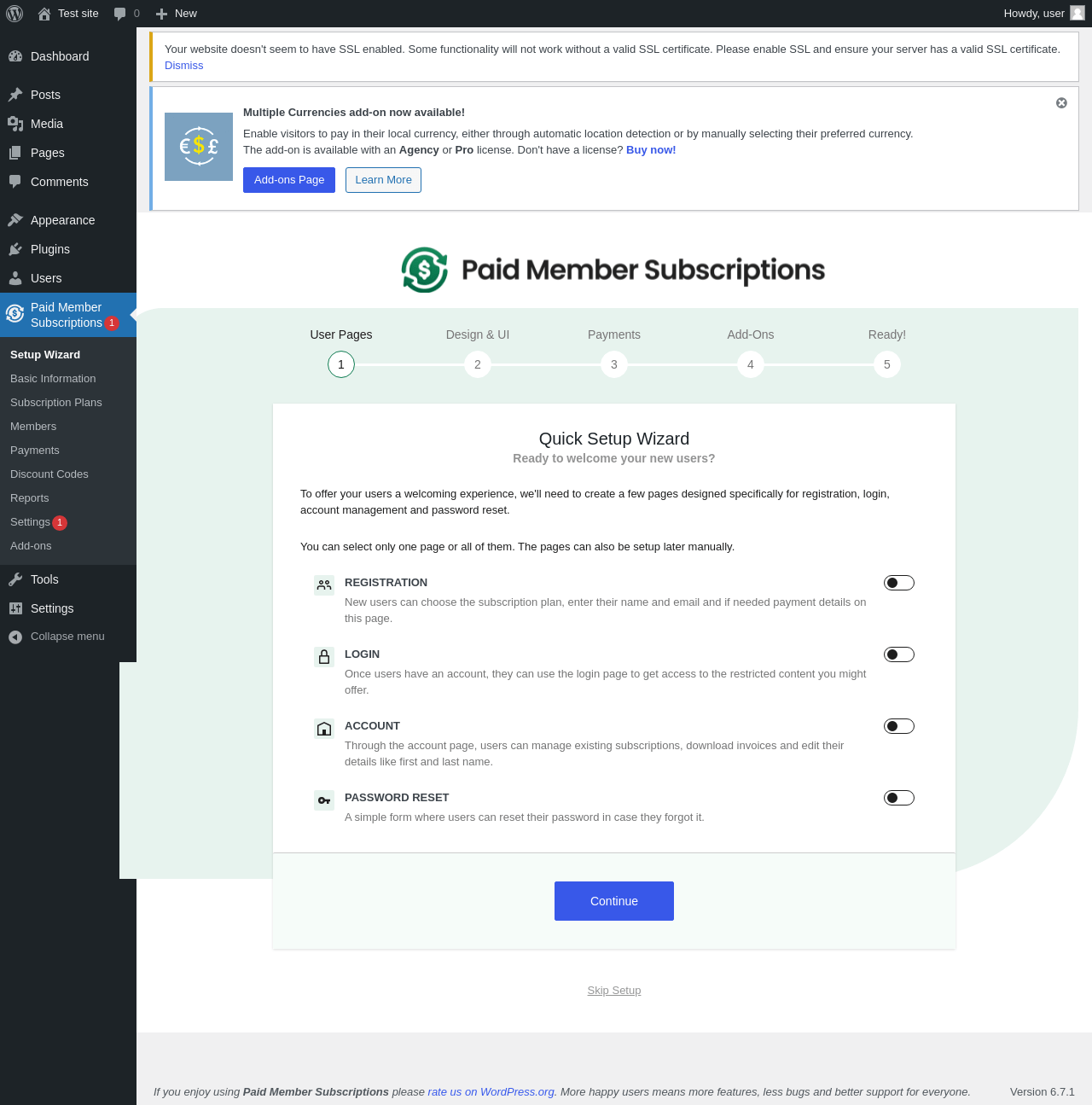Image resolution: width=1092 pixels, height=1105 pixels.
Task: Dismiss the SSL warning notice
Action: 184,66
